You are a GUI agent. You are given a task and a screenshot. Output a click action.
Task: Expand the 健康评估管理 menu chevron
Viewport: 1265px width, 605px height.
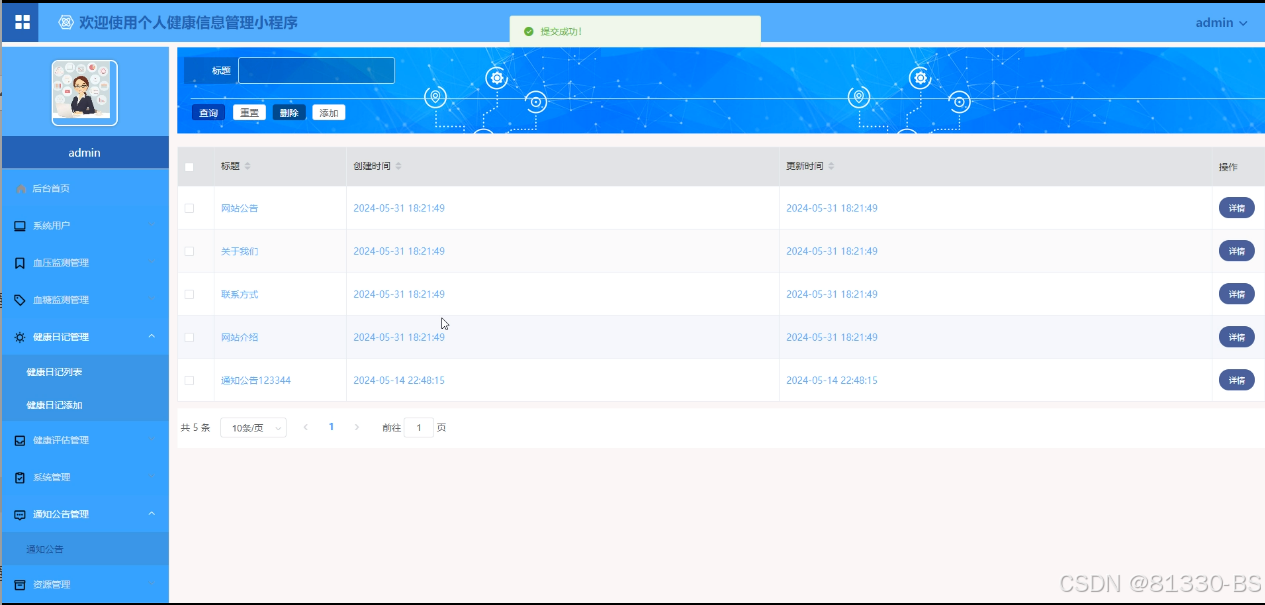click(x=152, y=440)
